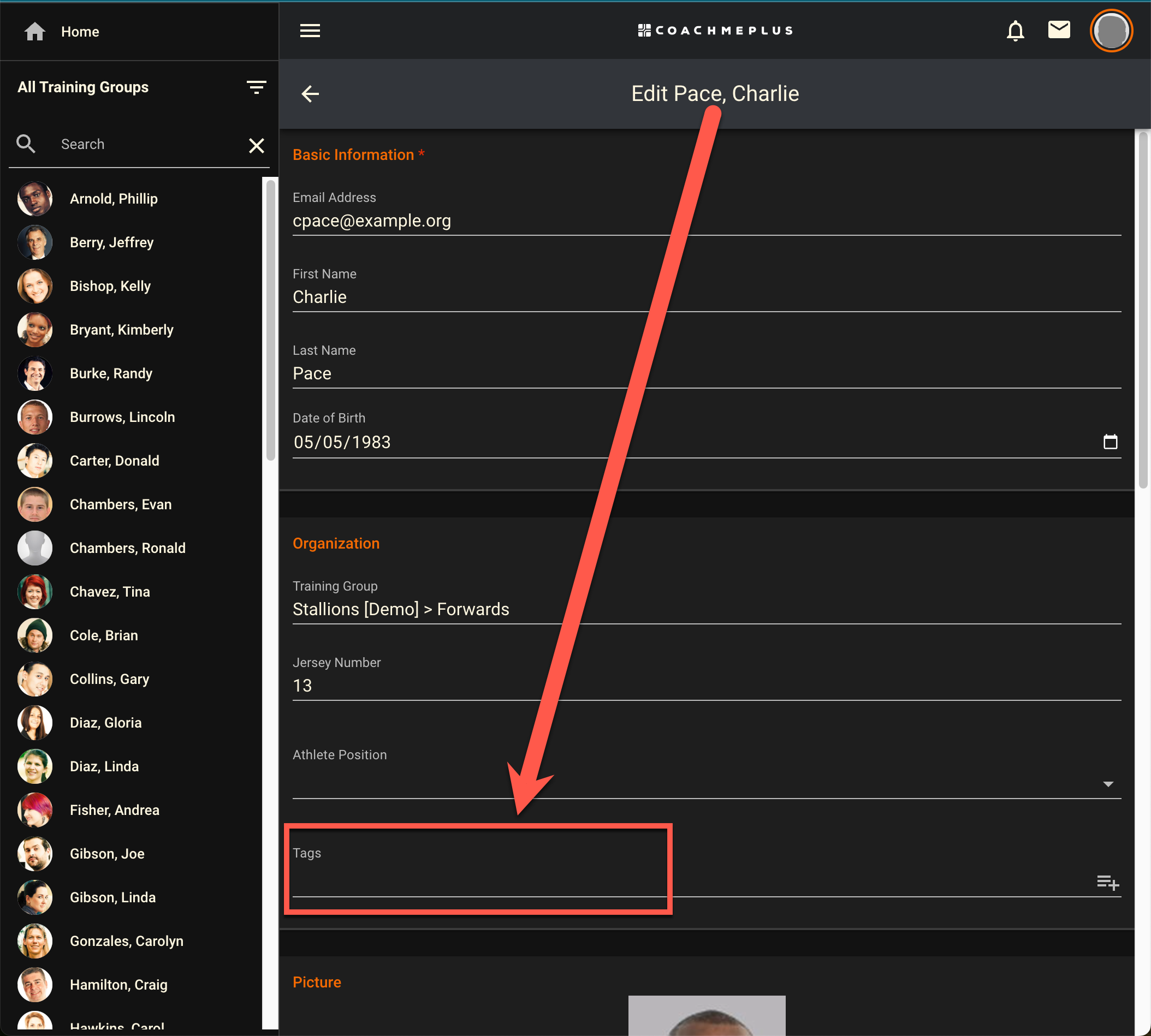
Task: Open the Training Group selector field
Action: click(706, 609)
